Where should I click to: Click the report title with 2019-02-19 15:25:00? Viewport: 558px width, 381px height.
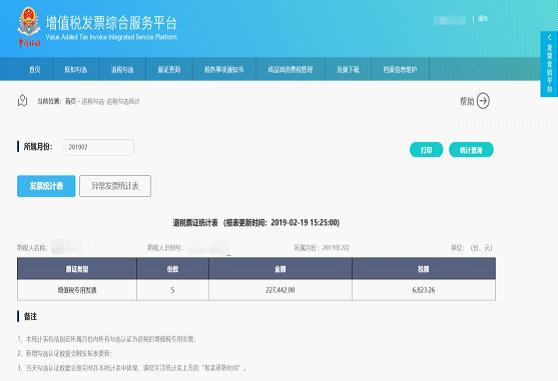pos(256,223)
